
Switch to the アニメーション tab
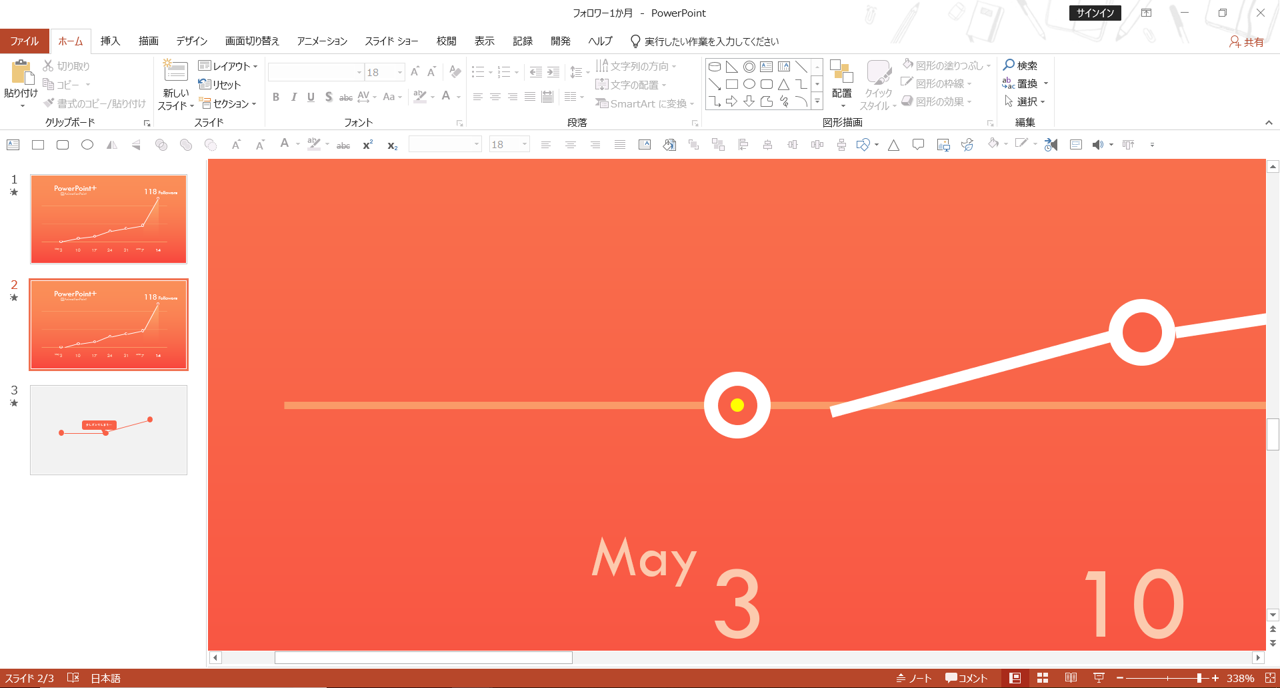pyautogui.click(x=322, y=41)
